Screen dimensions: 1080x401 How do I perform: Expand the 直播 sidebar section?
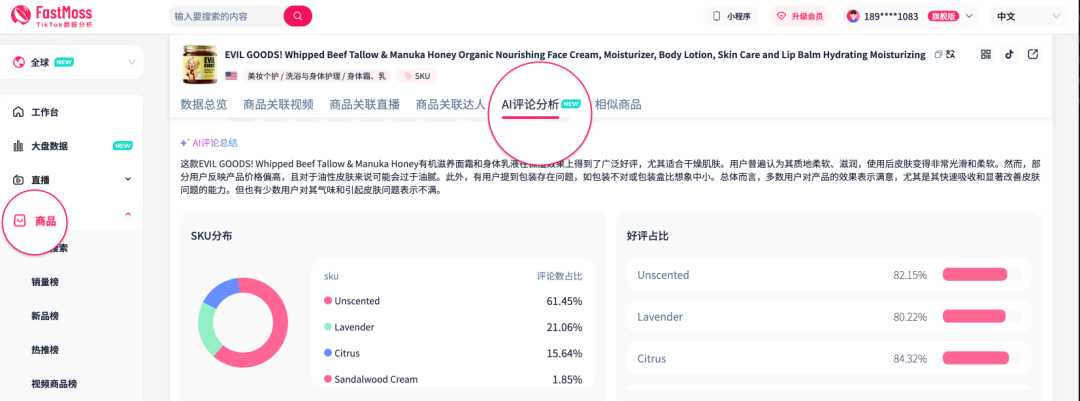(128, 180)
